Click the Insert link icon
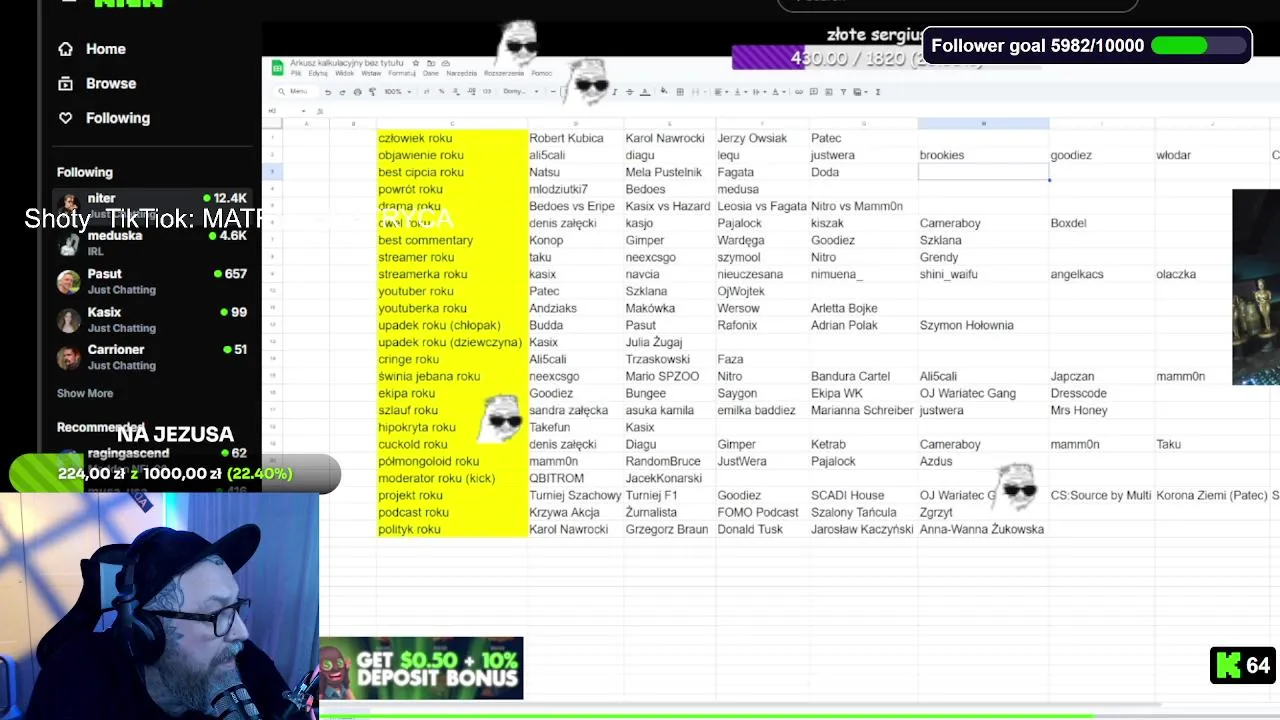This screenshot has height=720, width=1280. click(799, 92)
